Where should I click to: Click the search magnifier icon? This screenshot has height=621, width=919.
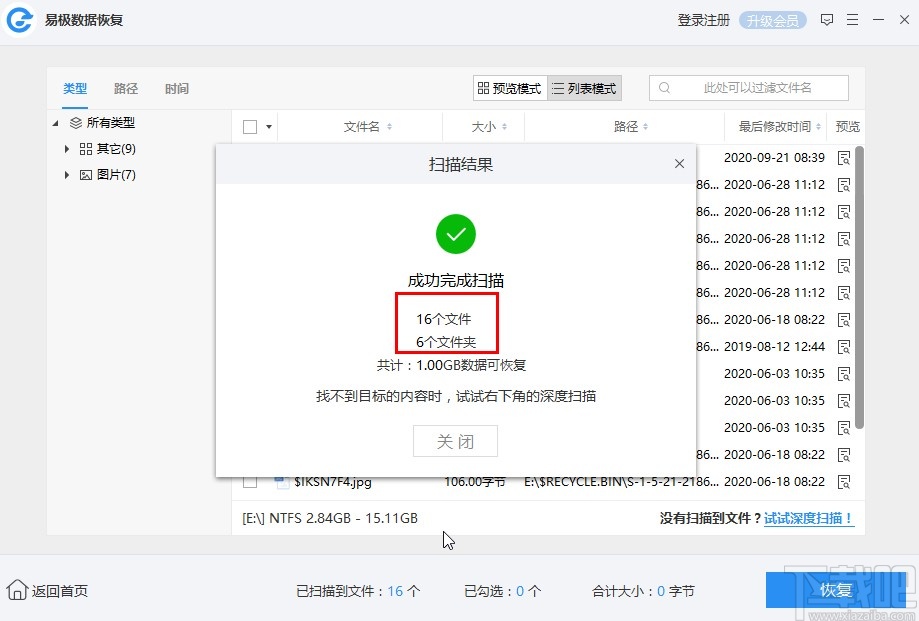coord(664,88)
